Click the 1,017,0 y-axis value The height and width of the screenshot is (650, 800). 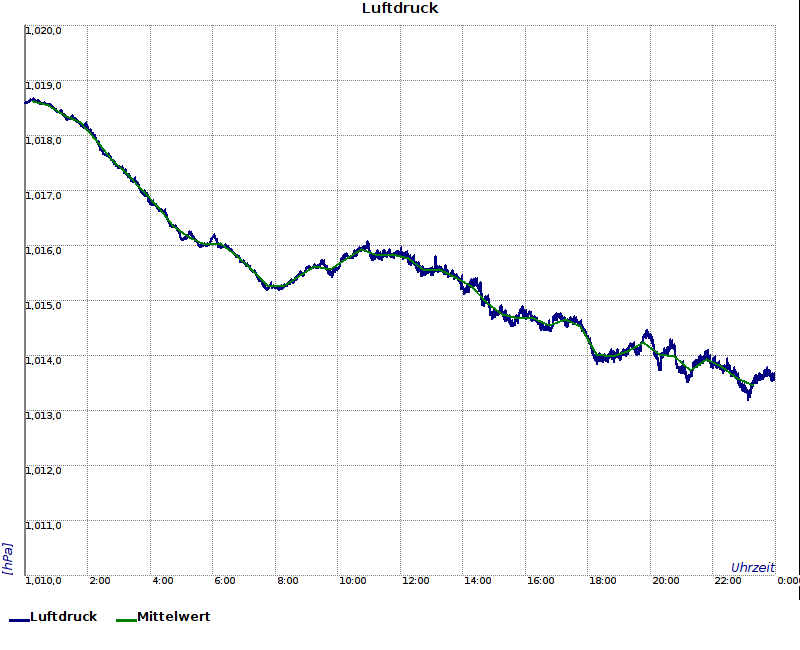43,196
